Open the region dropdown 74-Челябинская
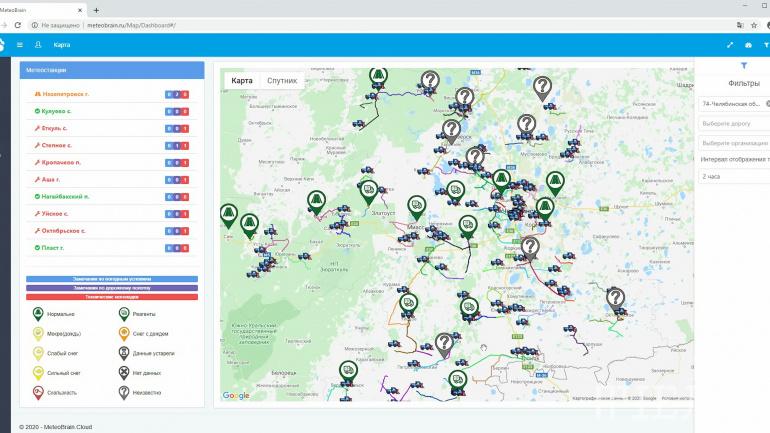The image size is (770, 433). click(733, 103)
